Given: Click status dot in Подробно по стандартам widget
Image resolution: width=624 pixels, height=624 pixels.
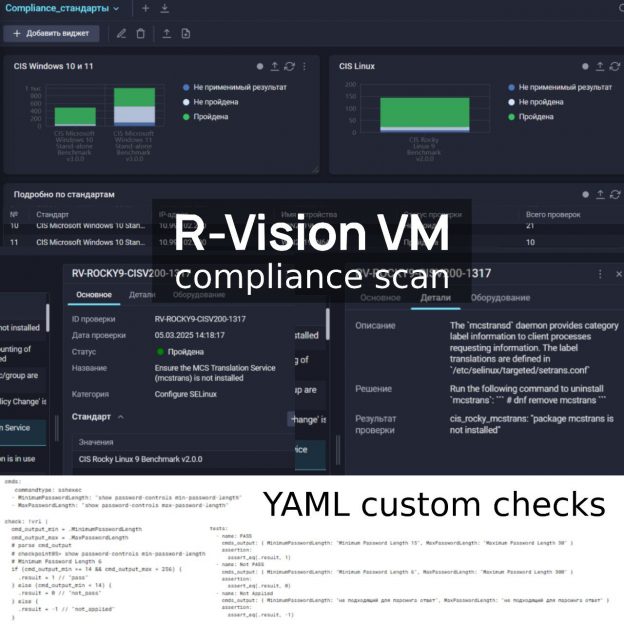Looking at the screenshot, I should [585, 195].
